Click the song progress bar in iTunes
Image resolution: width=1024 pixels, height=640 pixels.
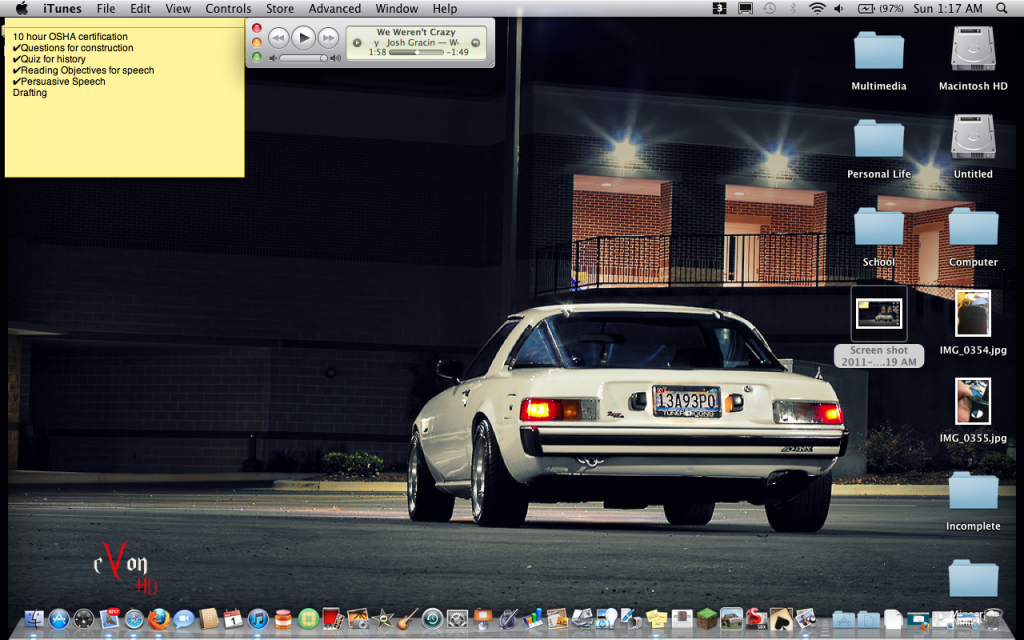coord(415,52)
